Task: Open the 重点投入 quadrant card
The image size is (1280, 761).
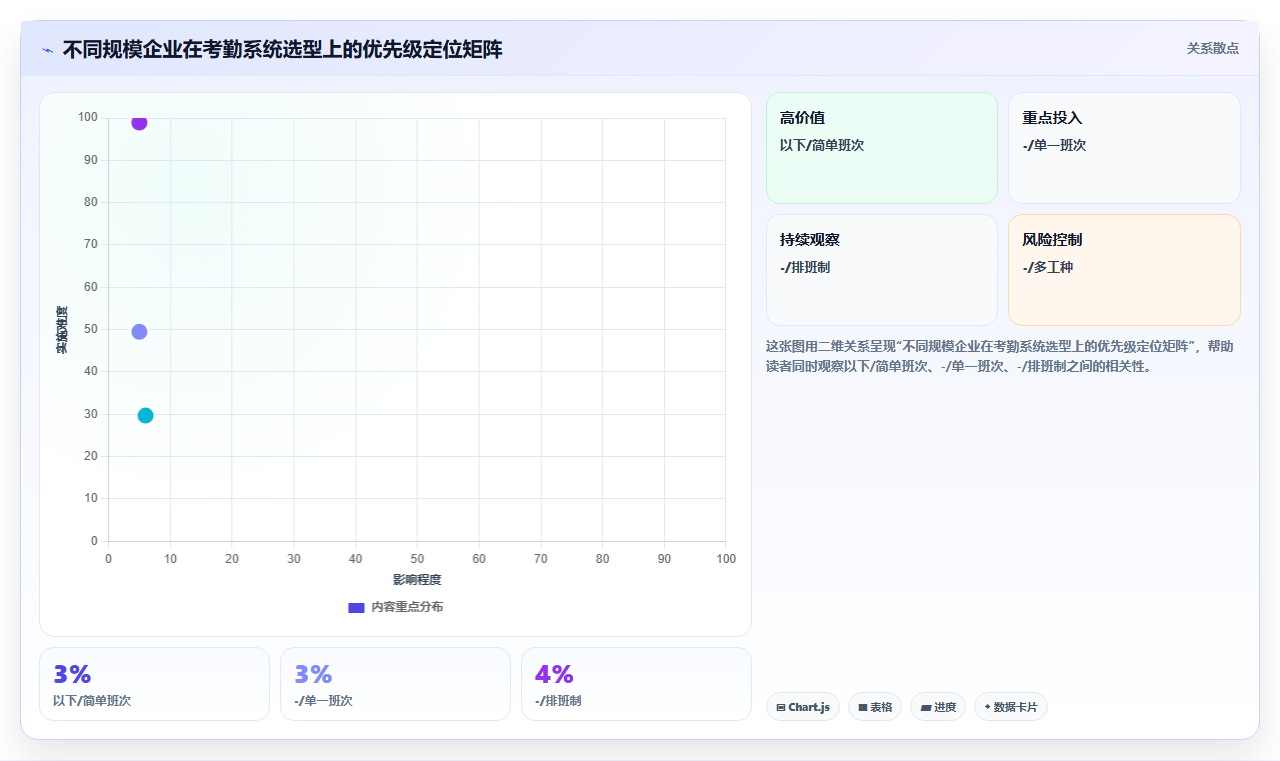Action: click(x=1124, y=148)
